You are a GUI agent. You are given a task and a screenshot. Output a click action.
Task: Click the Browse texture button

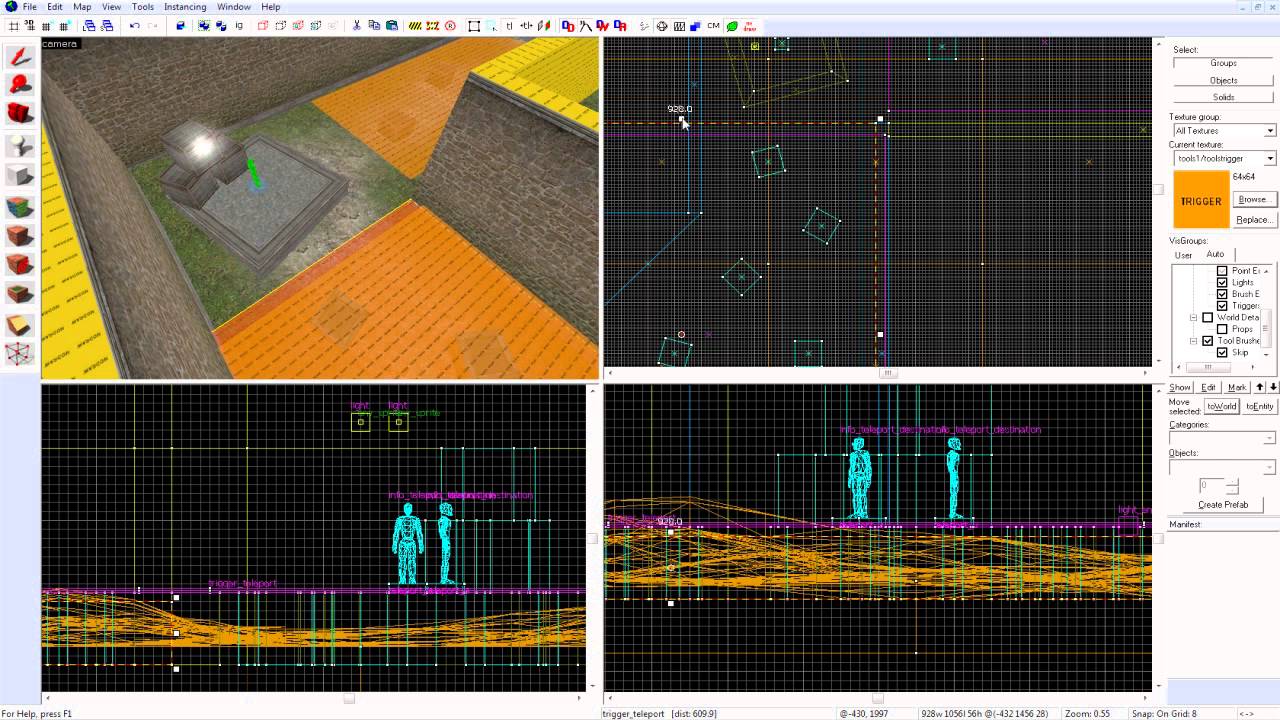pos(1253,199)
